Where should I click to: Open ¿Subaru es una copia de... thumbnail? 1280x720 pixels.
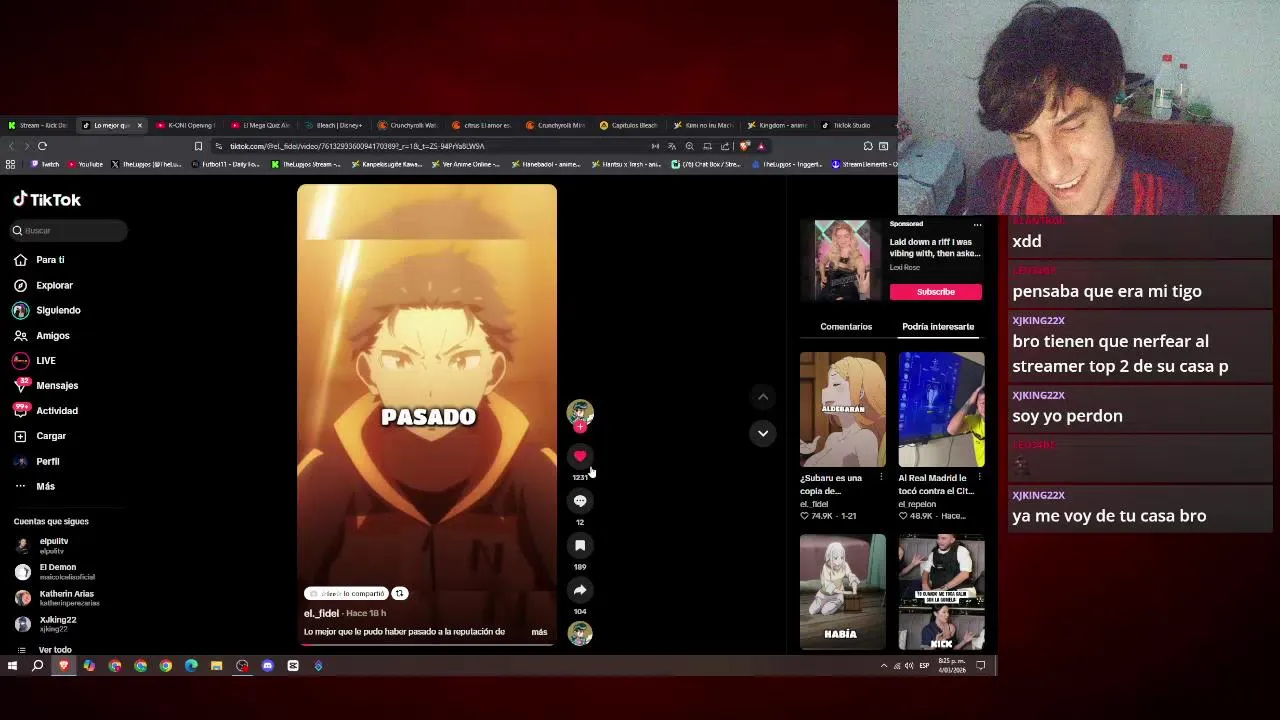(x=843, y=409)
